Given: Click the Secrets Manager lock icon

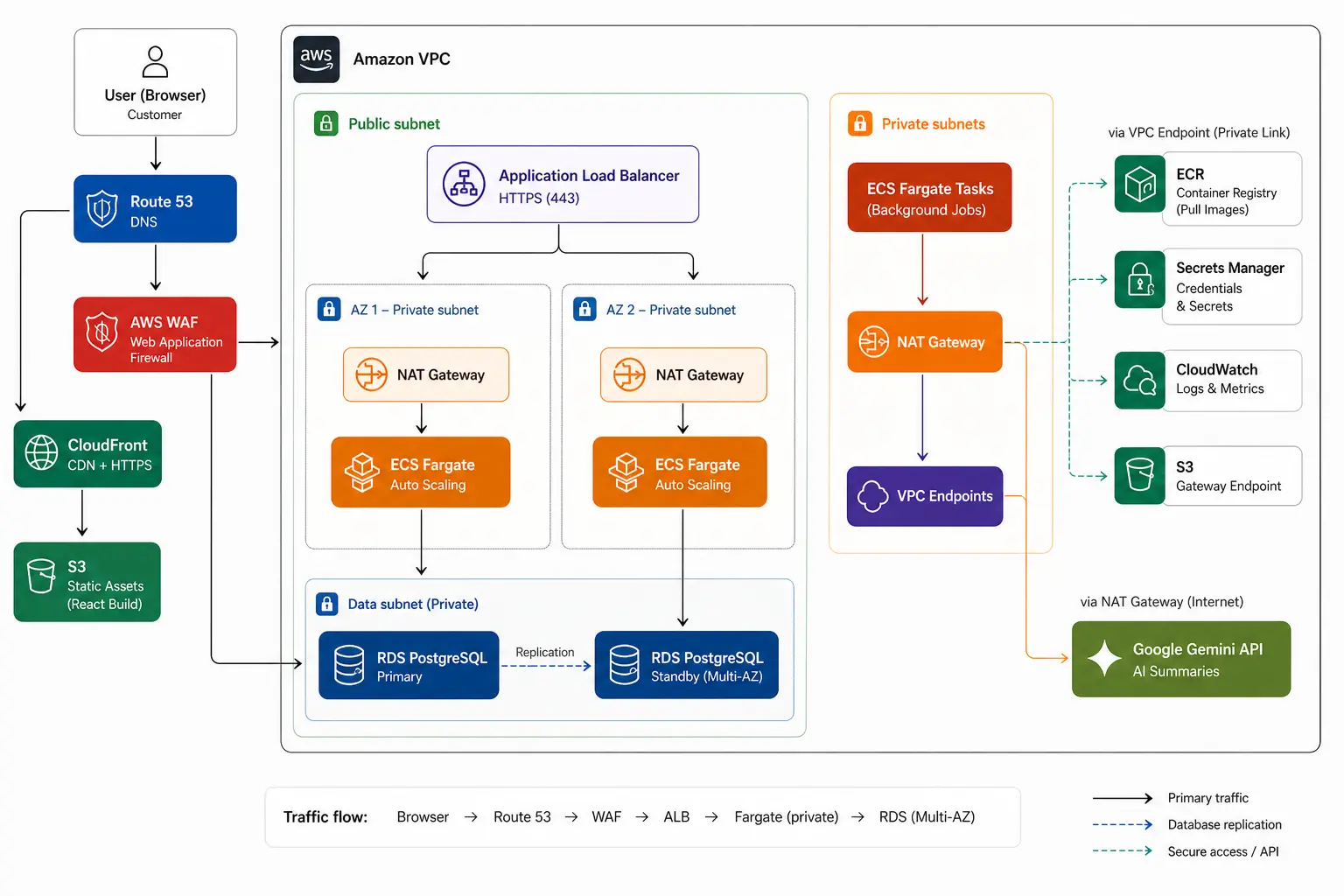Looking at the screenshot, I should pyautogui.click(x=1140, y=280).
